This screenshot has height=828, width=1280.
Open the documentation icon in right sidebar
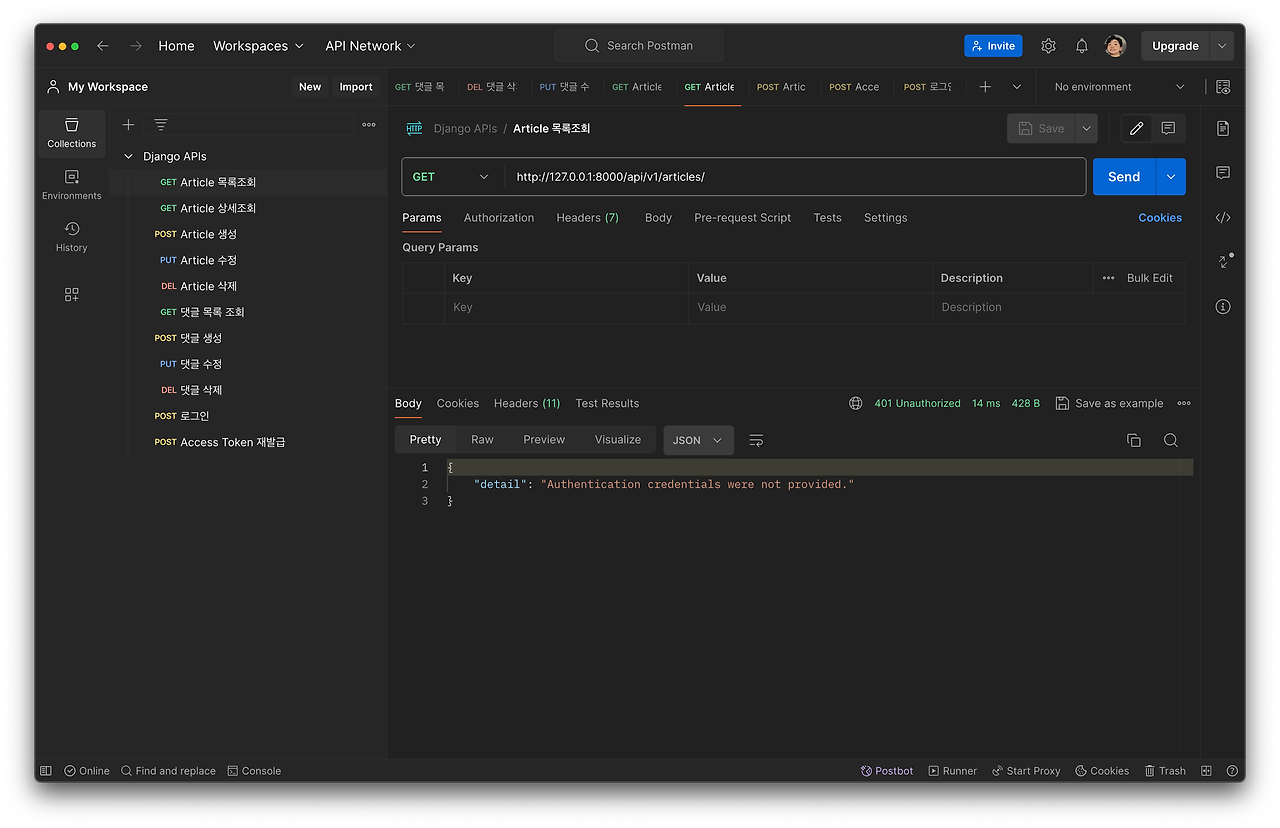tap(1223, 129)
